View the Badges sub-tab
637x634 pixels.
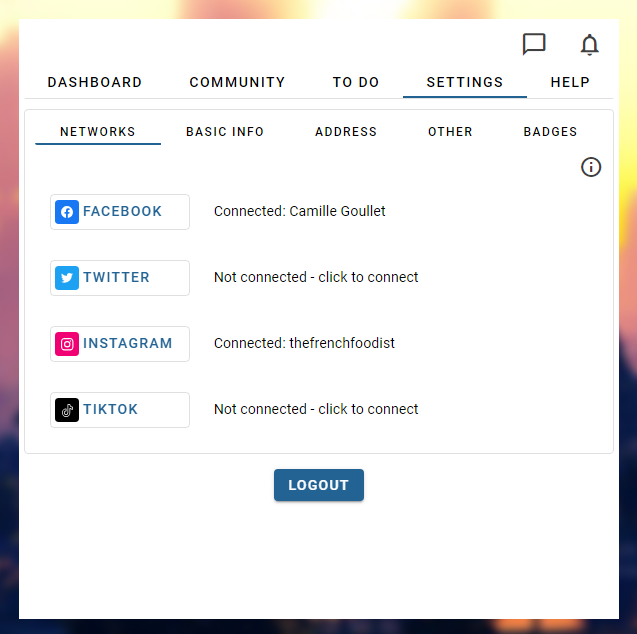550,132
